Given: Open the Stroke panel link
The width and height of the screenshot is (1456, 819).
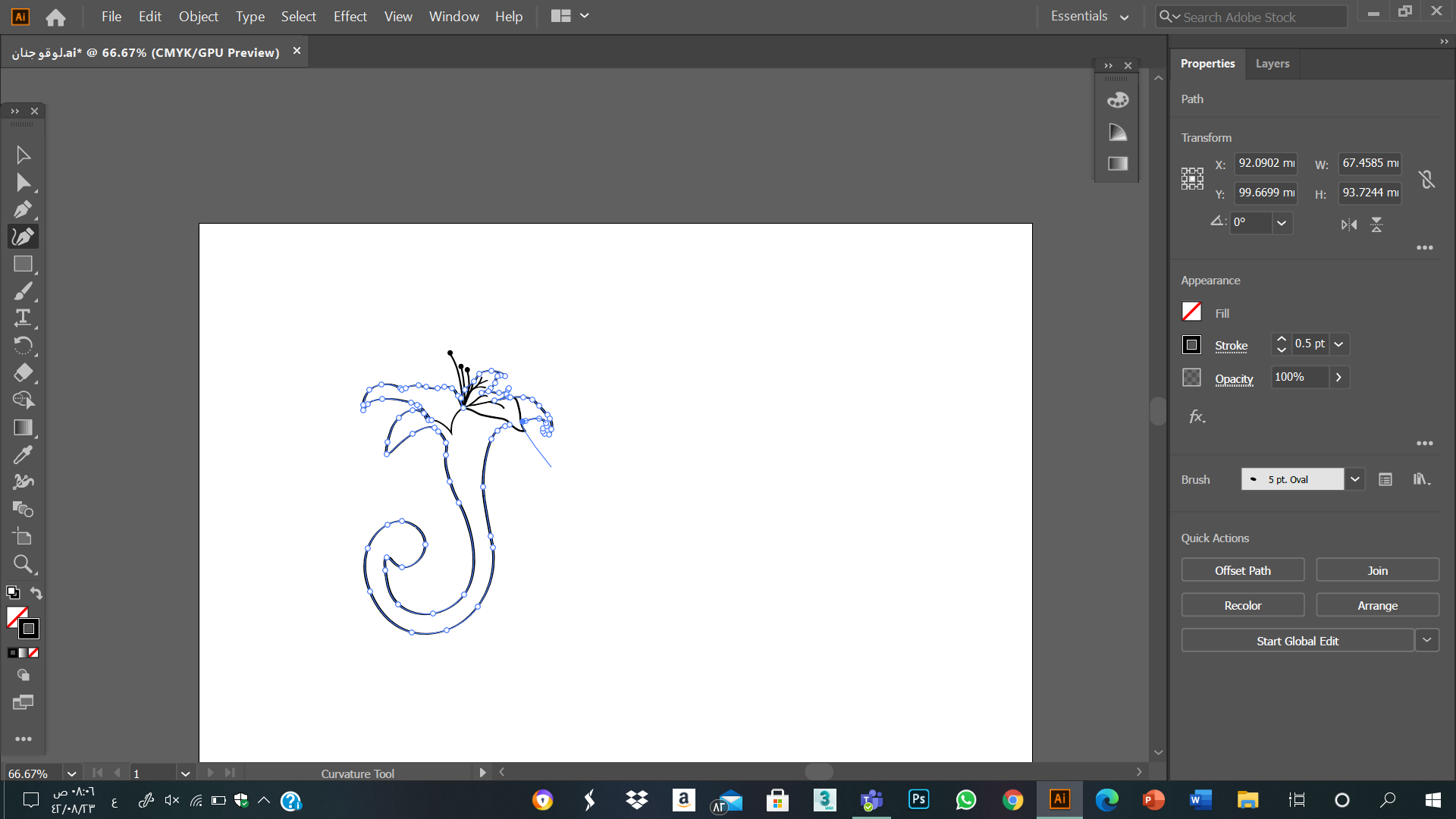Looking at the screenshot, I should pos(1231,346).
